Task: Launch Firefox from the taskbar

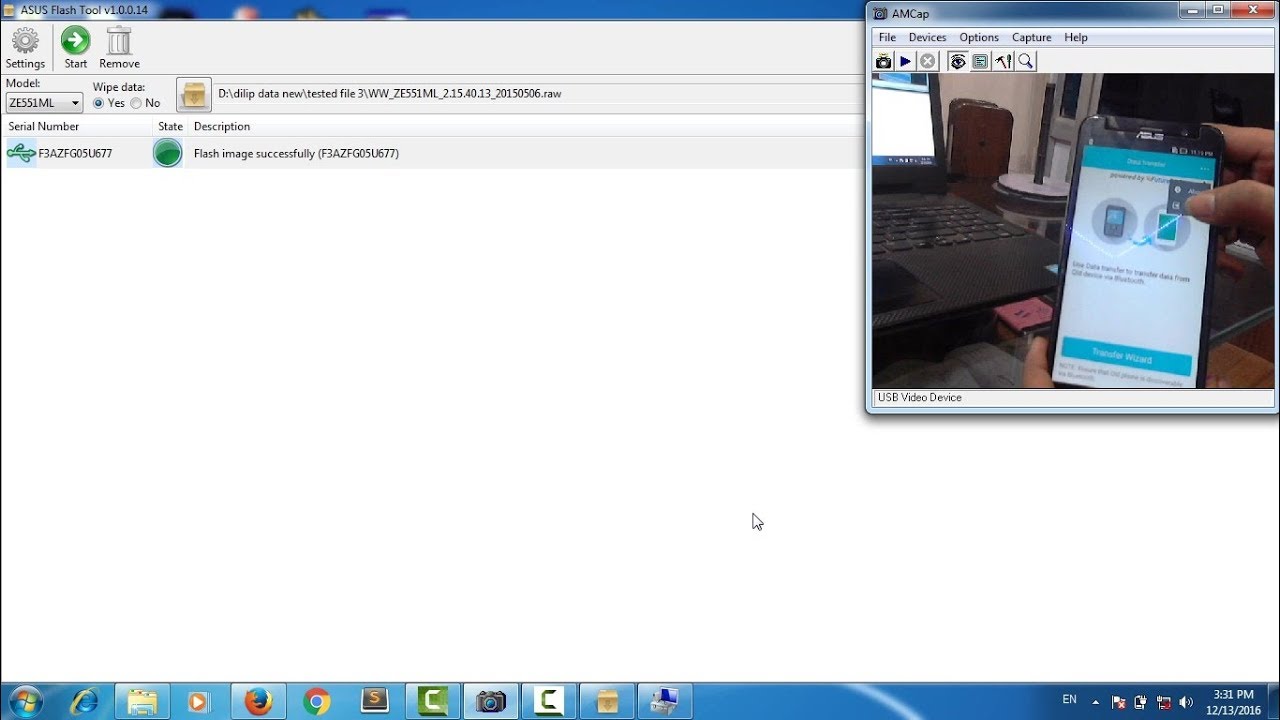Action: pyautogui.click(x=258, y=701)
